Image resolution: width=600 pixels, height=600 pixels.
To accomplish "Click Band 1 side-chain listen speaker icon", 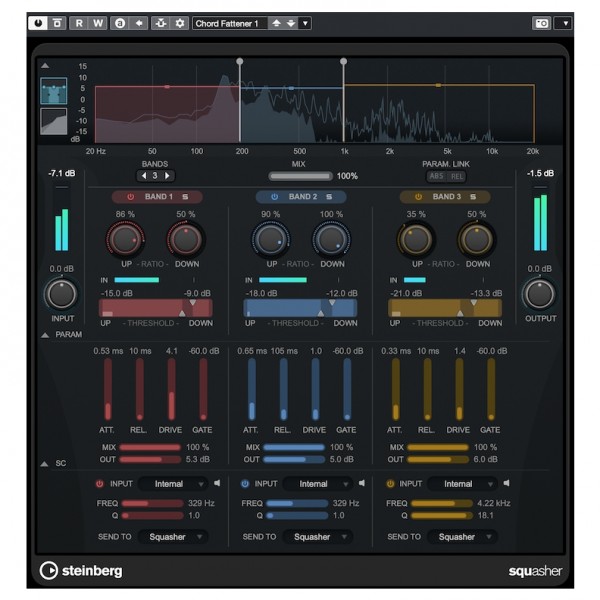I will point(217,483).
